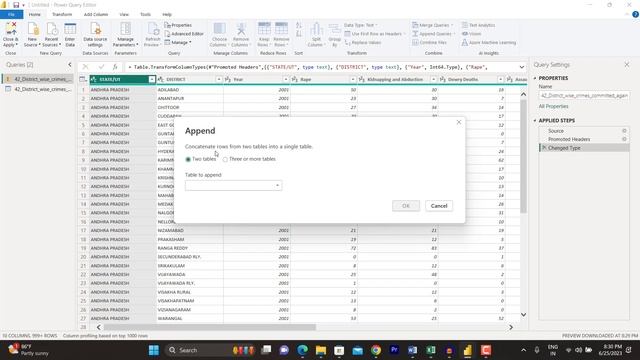Close the Query Settings pane
This screenshot has height=360, width=640.
tap(627, 64)
